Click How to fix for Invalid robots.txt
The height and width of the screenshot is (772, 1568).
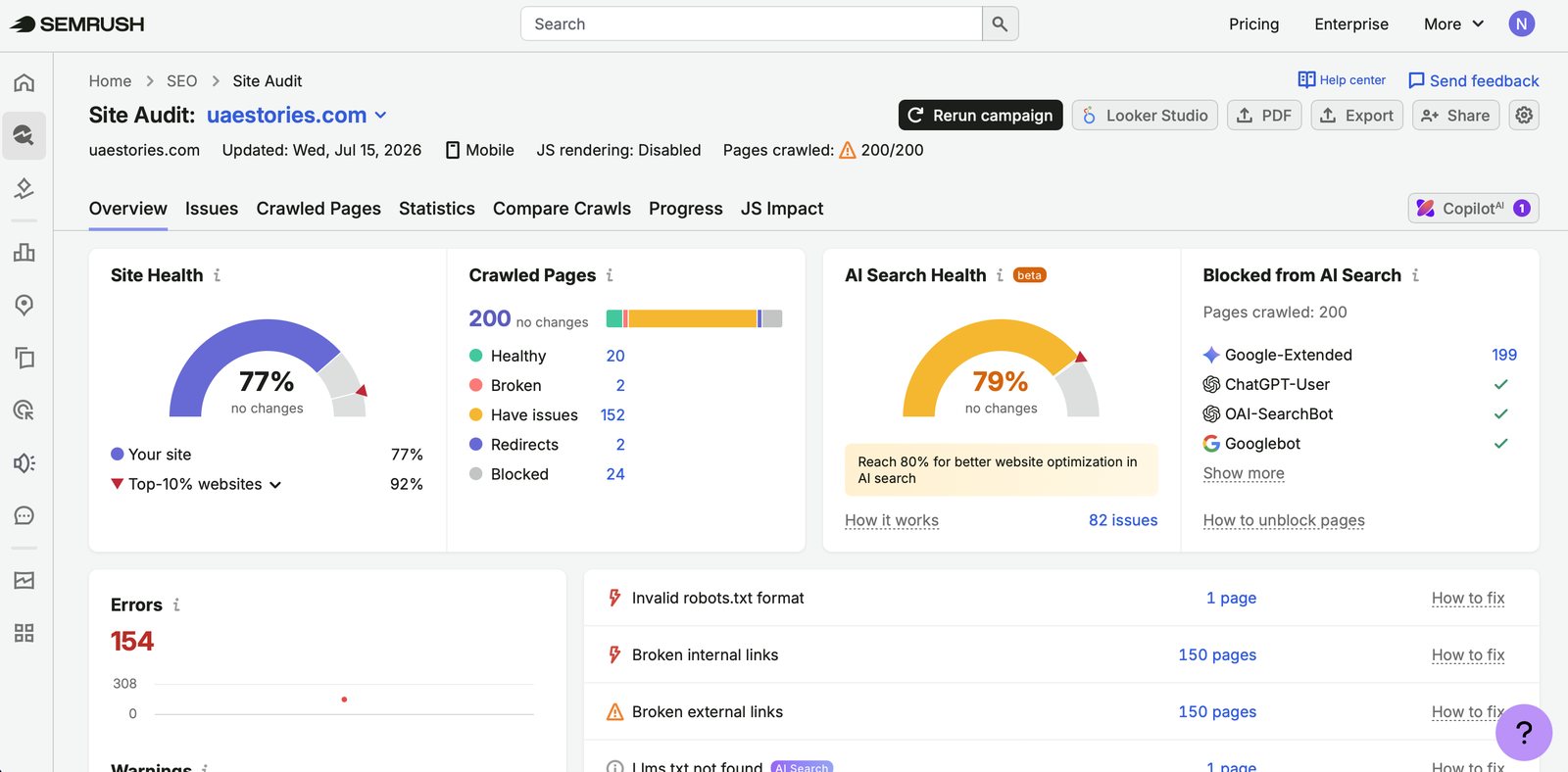tap(1468, 598)
